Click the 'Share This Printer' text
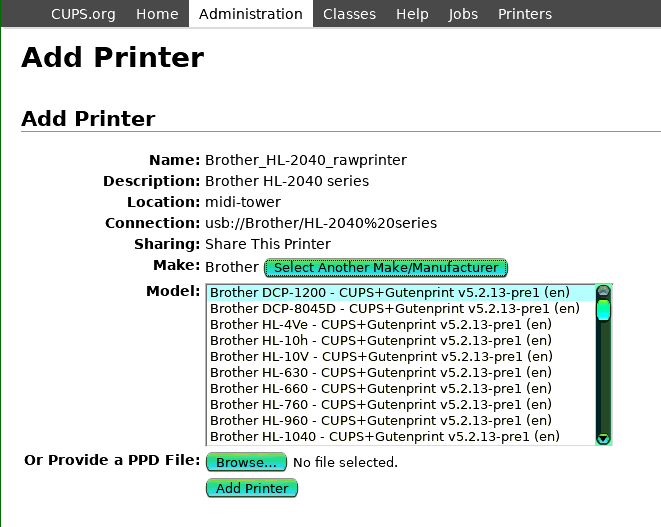The width and height of the screenshot is (661, 527). pos(268,244)
